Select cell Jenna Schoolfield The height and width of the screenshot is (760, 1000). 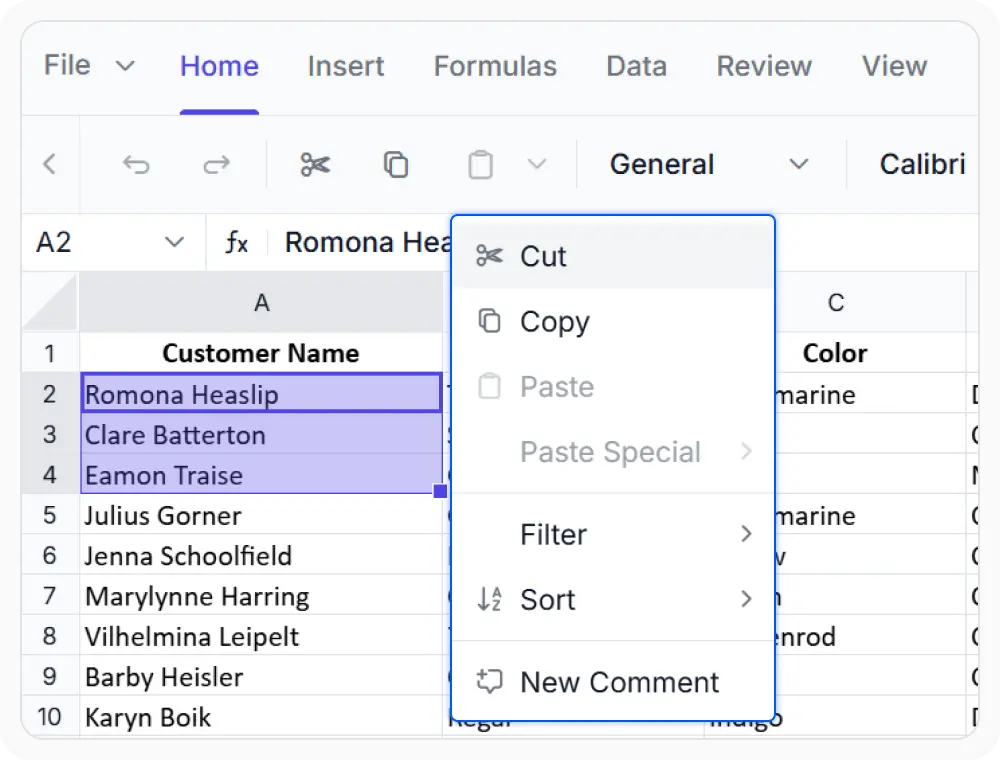point(261,555)
